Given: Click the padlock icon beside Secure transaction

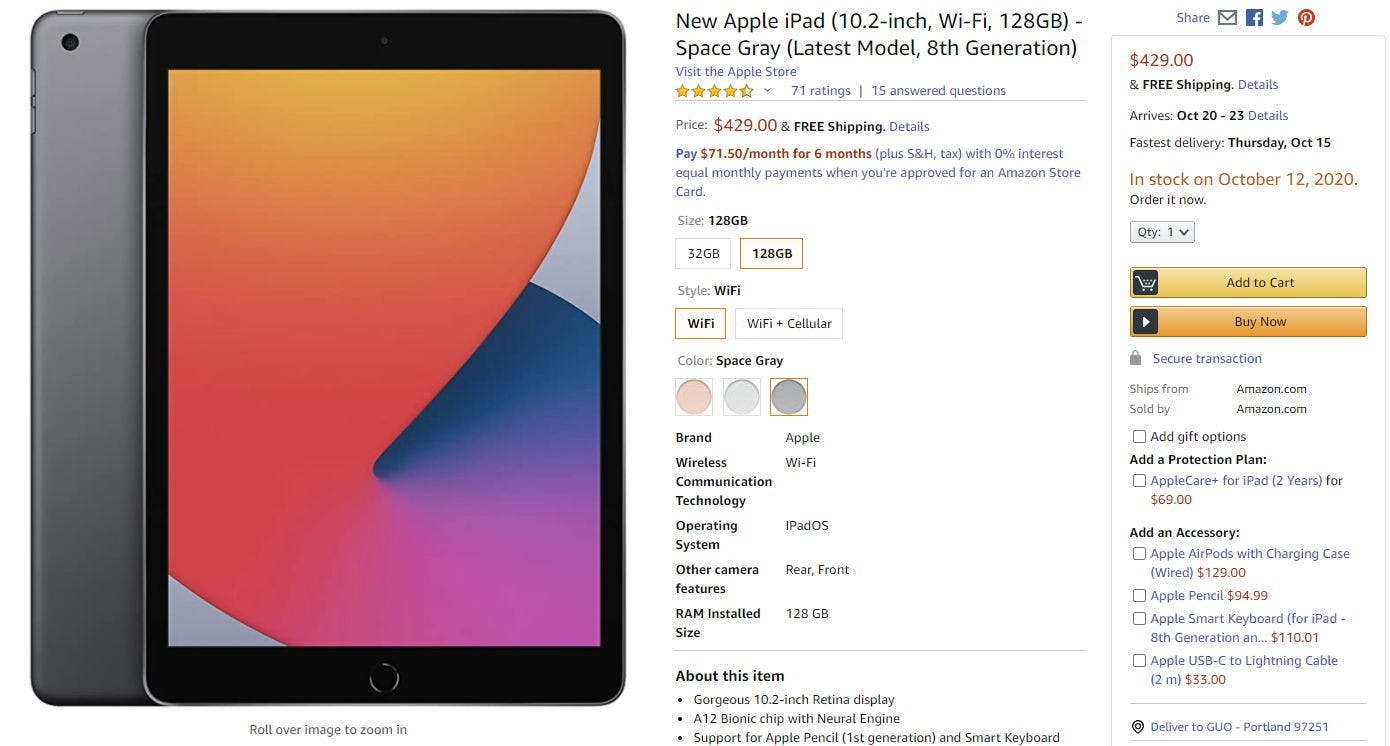Looking at the screenshot, I should 1135,358.
